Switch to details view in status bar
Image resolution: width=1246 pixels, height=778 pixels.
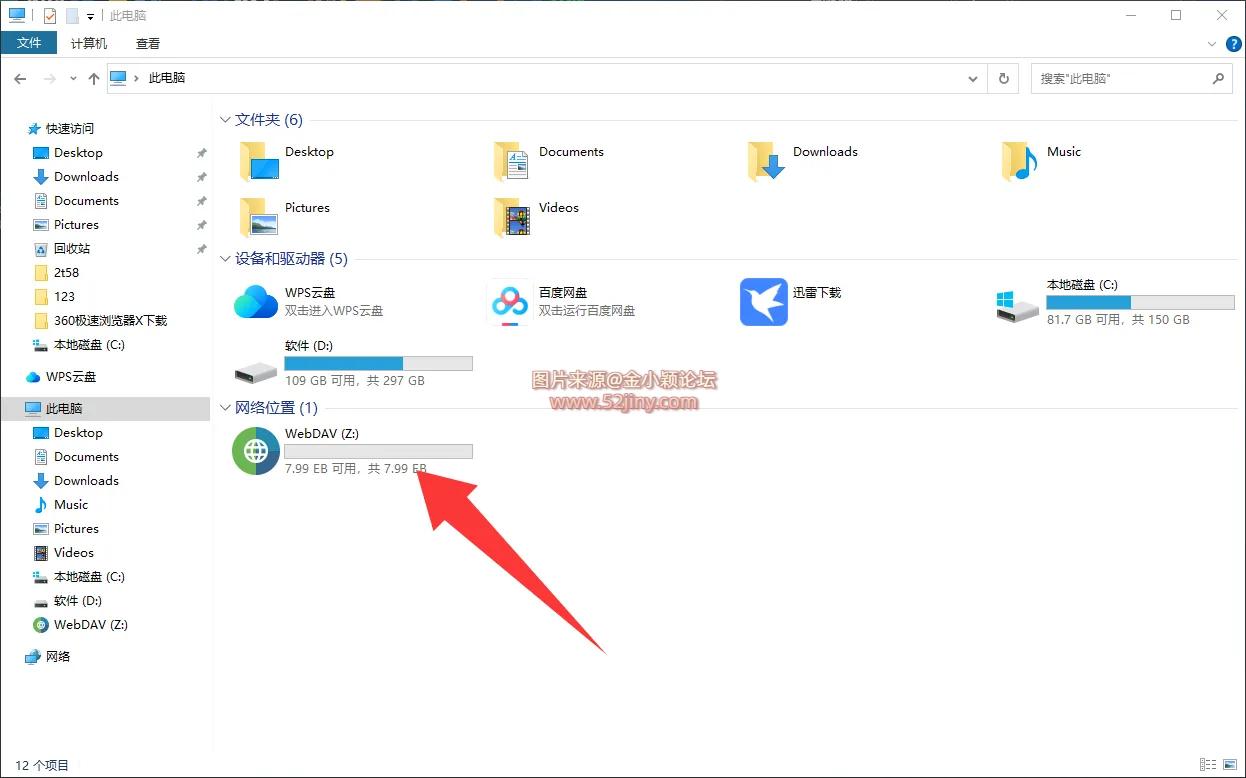point(1207,765)
